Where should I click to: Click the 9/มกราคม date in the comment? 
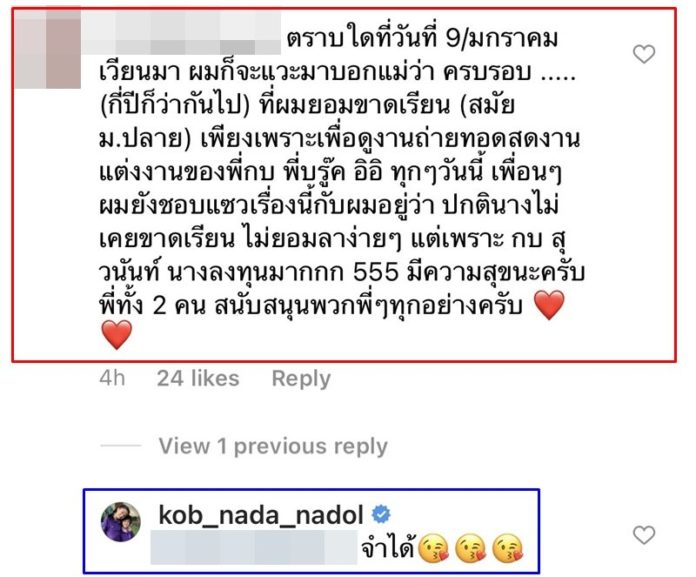point(502,39)
